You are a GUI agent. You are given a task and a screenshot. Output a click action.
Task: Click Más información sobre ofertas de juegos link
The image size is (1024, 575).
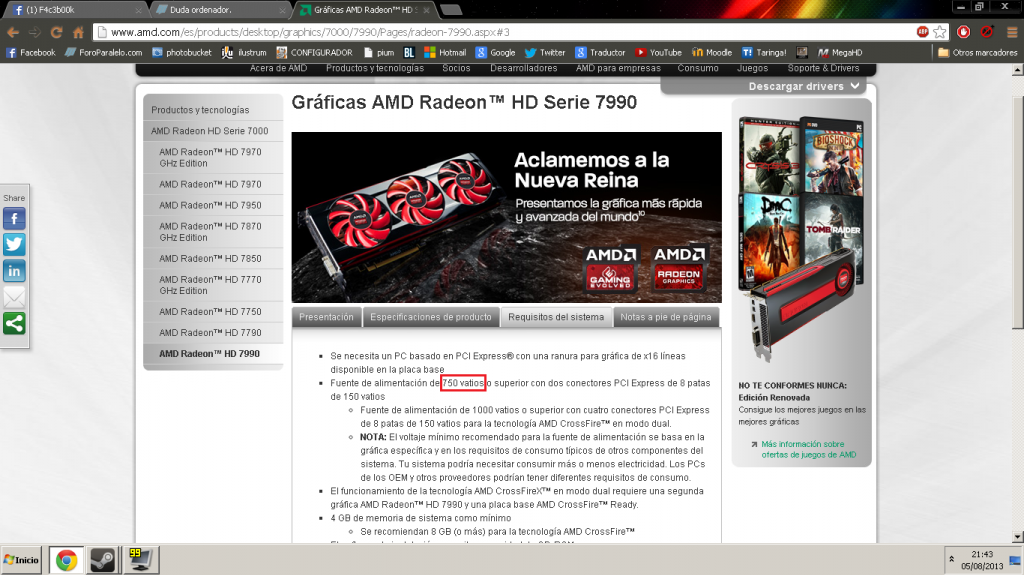point(808,449)
